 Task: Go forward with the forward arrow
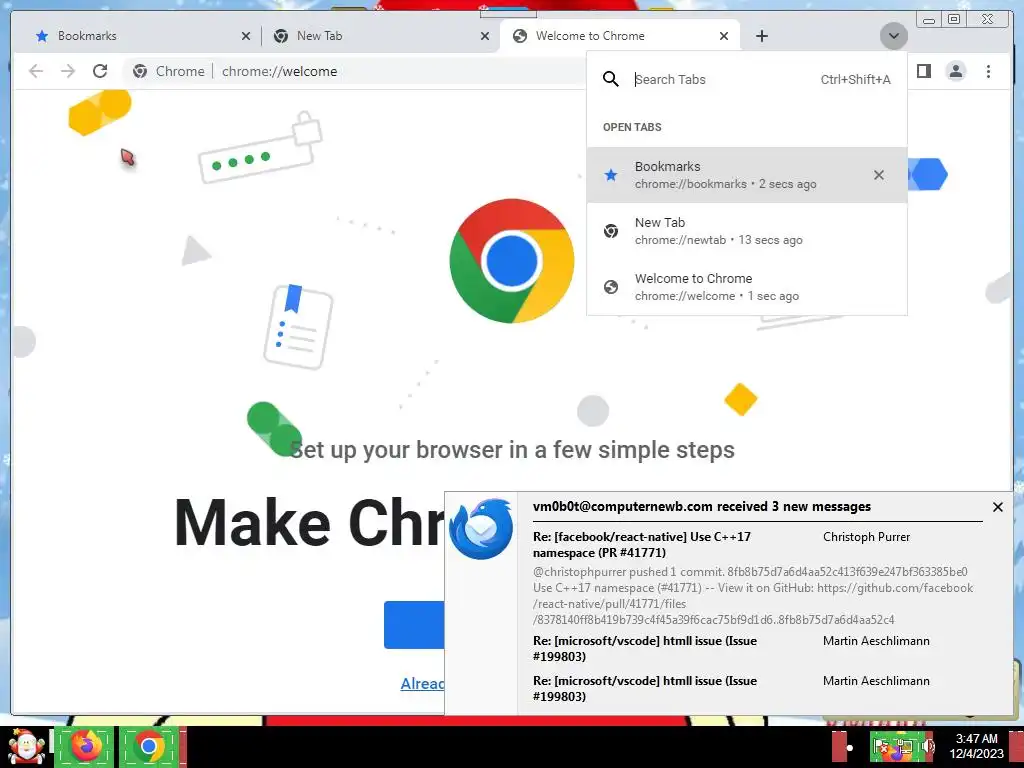click(x=68, y=71)
